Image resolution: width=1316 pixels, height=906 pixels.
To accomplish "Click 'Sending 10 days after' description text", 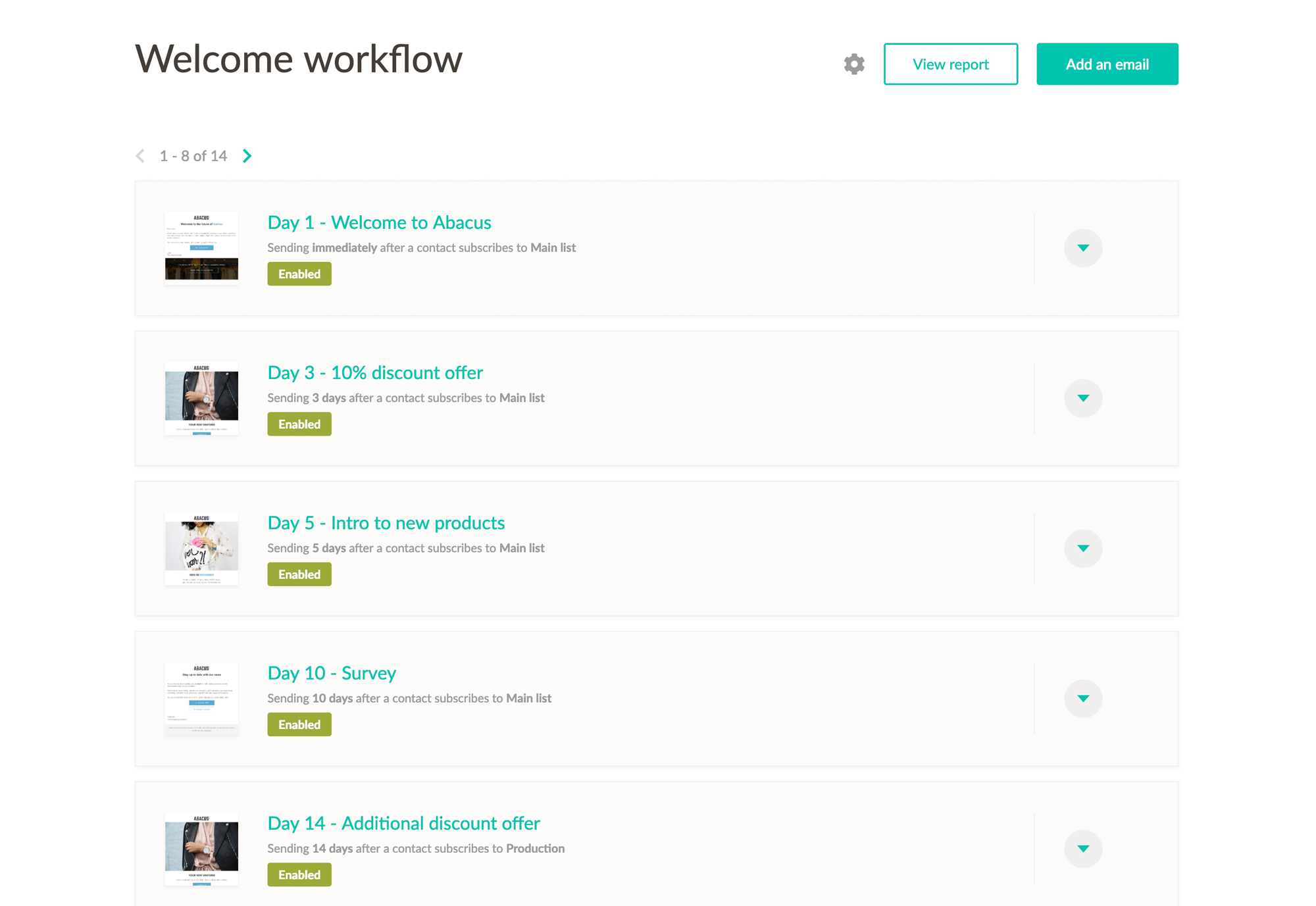I will click(409, 697).
